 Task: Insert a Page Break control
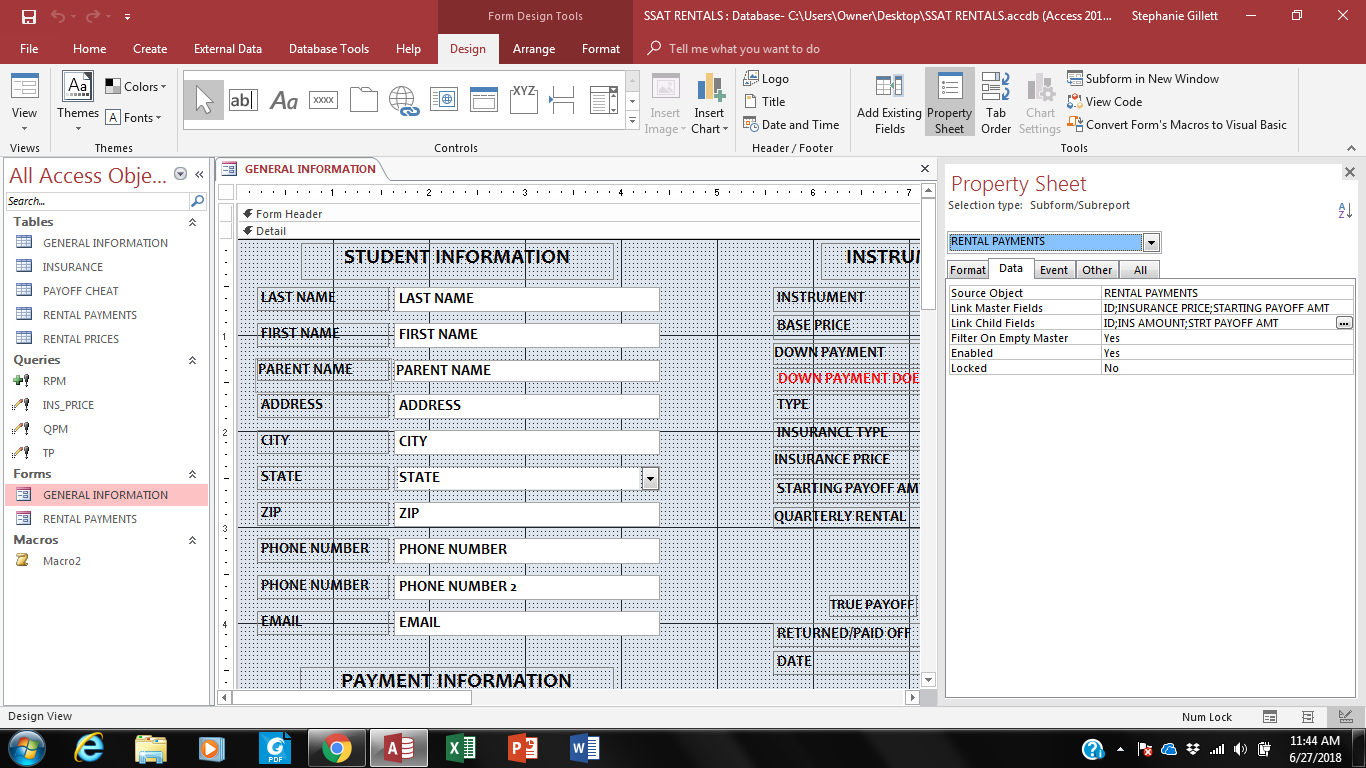562,99
